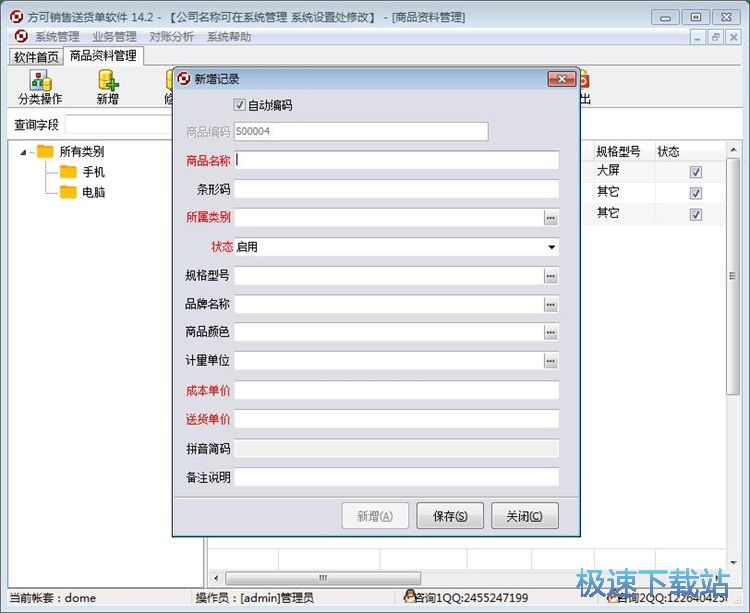This screenshot has height=613, width=750.
Task: Open the 系统帮助 menu
Action: 229,37
